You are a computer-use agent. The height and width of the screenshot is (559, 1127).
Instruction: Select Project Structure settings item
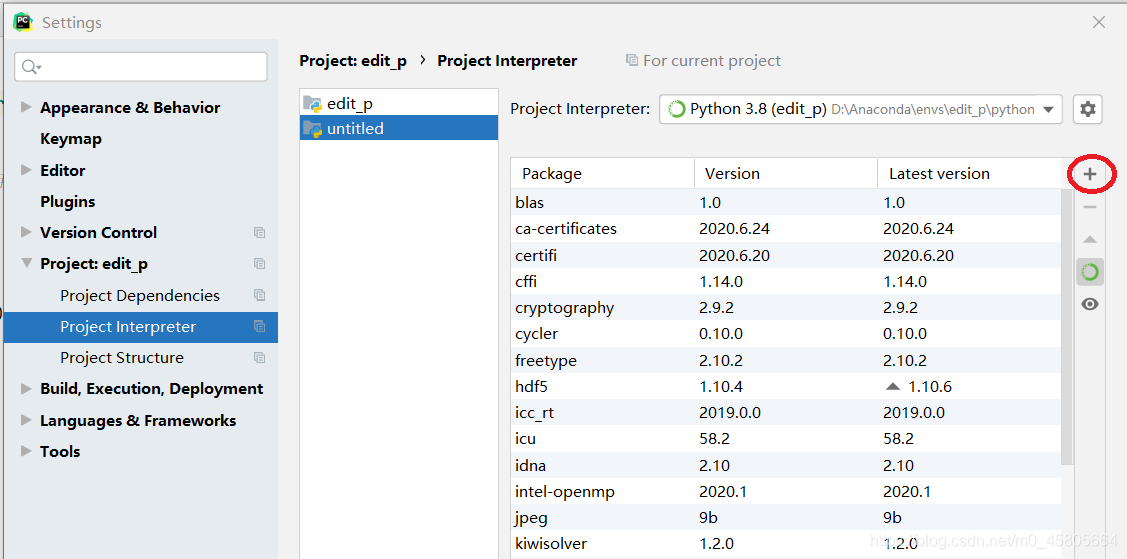[x=122, y=358]
